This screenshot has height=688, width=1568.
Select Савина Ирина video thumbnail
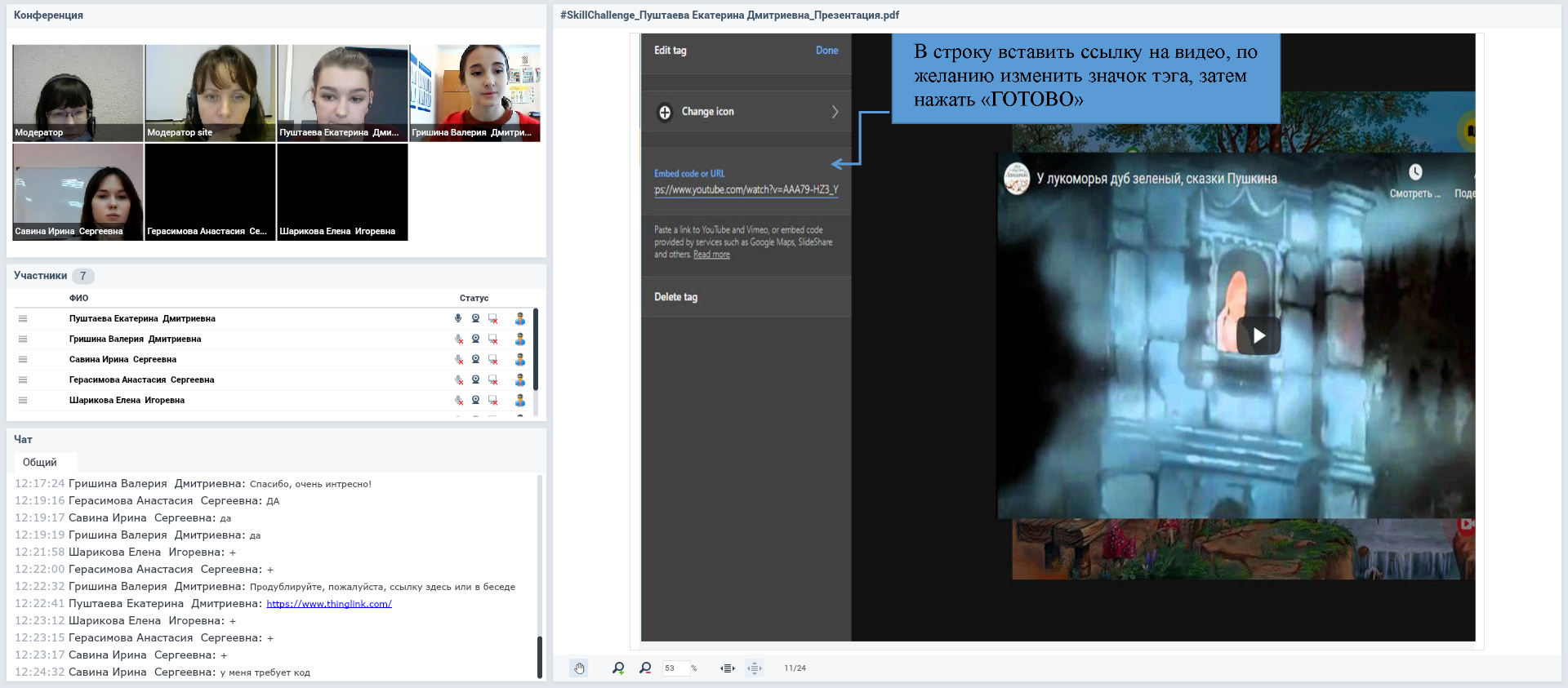[x=78, y=192]
